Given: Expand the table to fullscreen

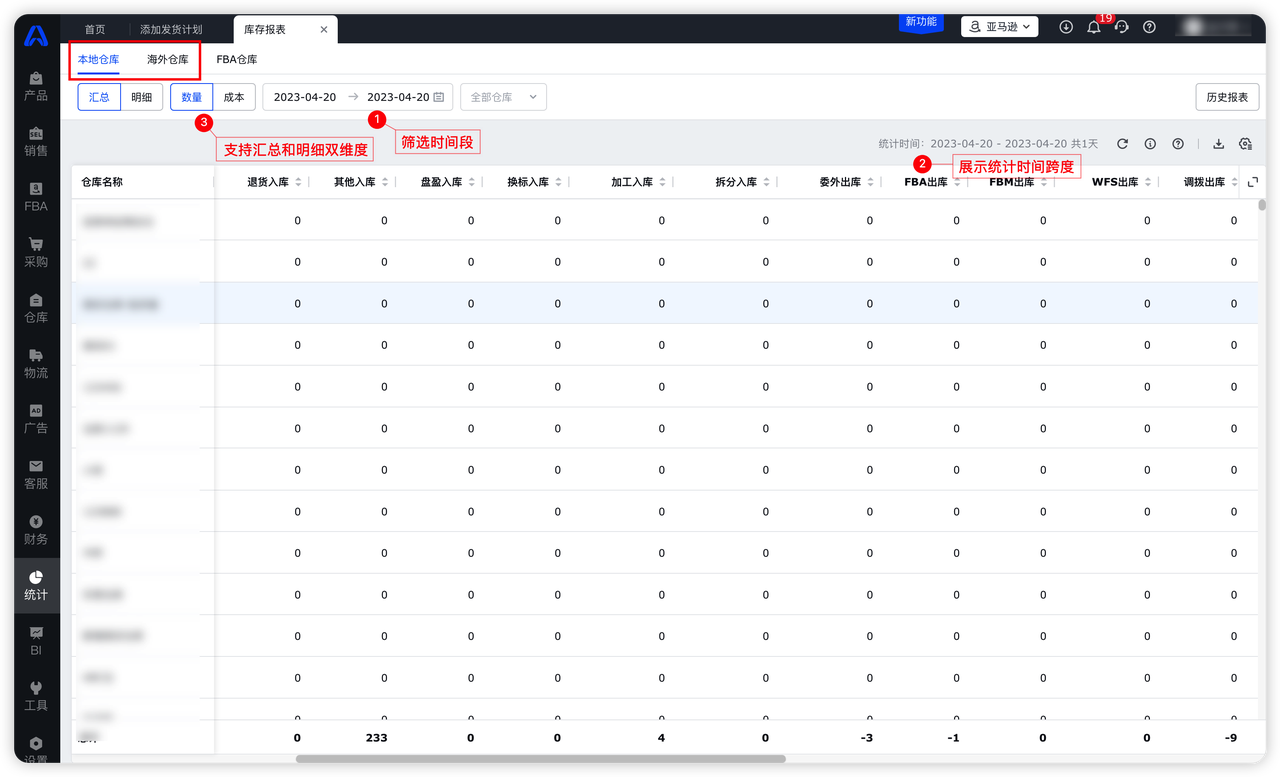Looking at the screenshot, I should pyautogui.click(x=1253, y=182).
